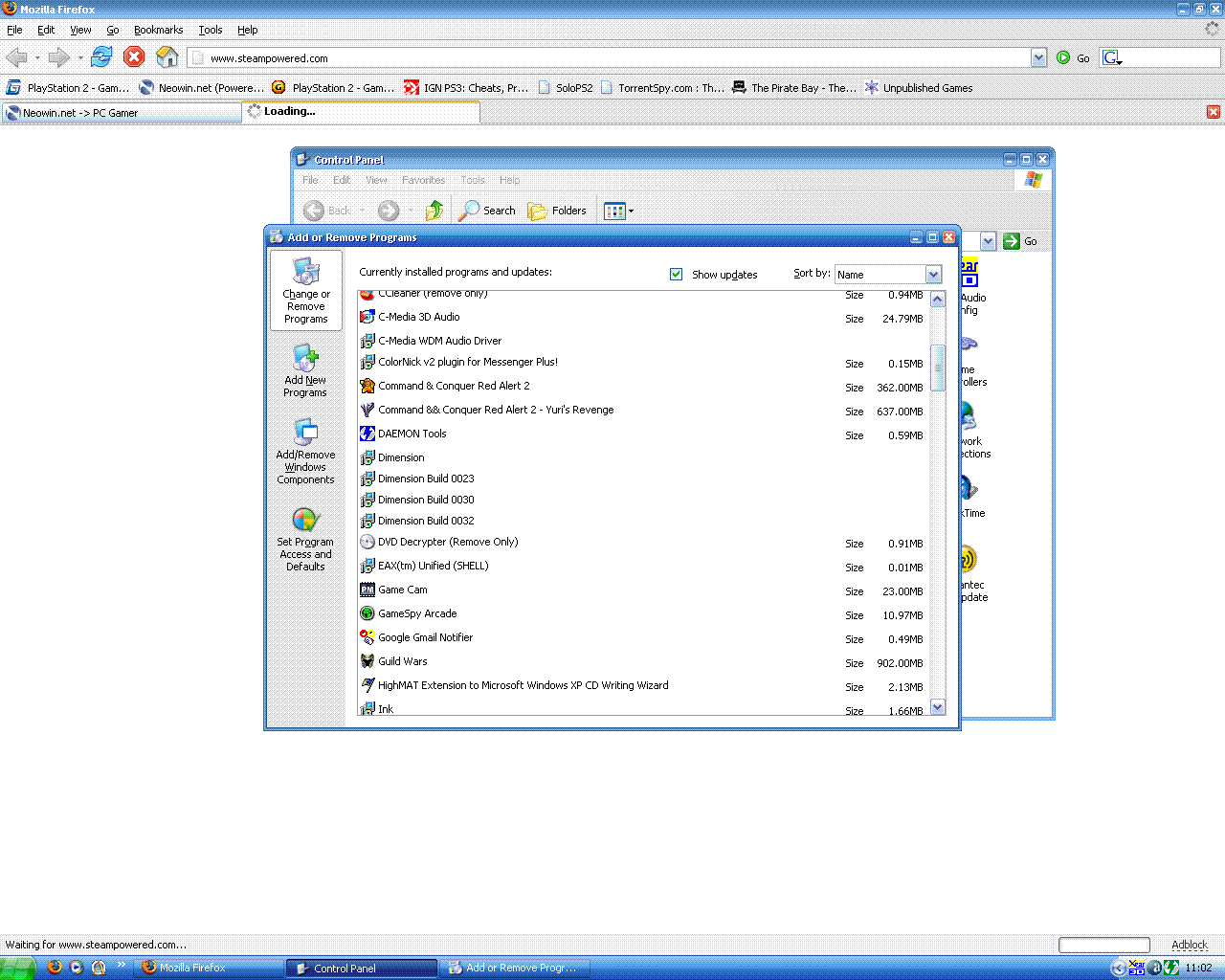Screen dimensions: 1225x980
Task: Open the Firefox Help menu
Action: coord(248,30)
